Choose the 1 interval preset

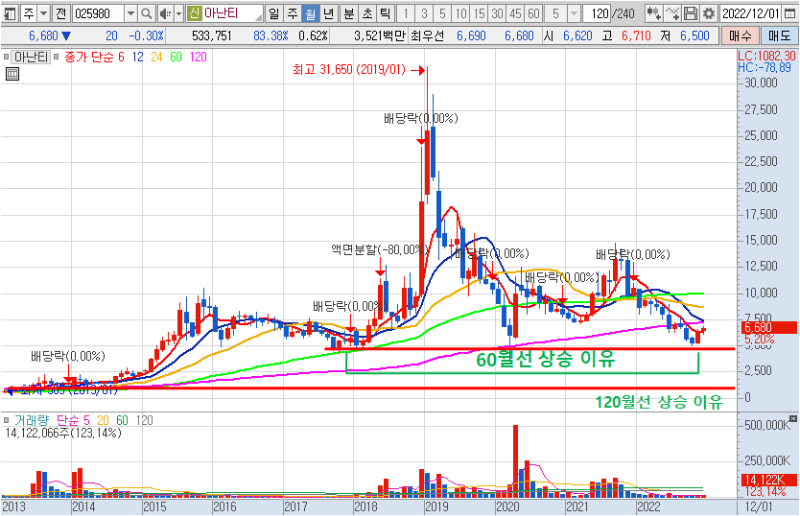click(x=406, y=13)
